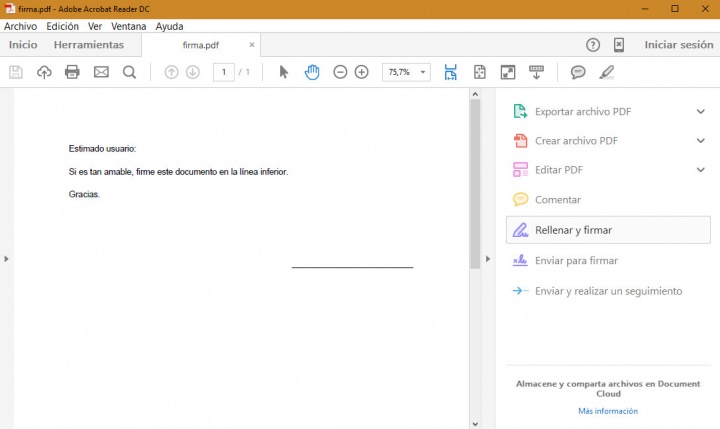Collapse the right tools pane arrow
Screen dimensions: 720x429
pyautogui.click(x=488, y=259)
